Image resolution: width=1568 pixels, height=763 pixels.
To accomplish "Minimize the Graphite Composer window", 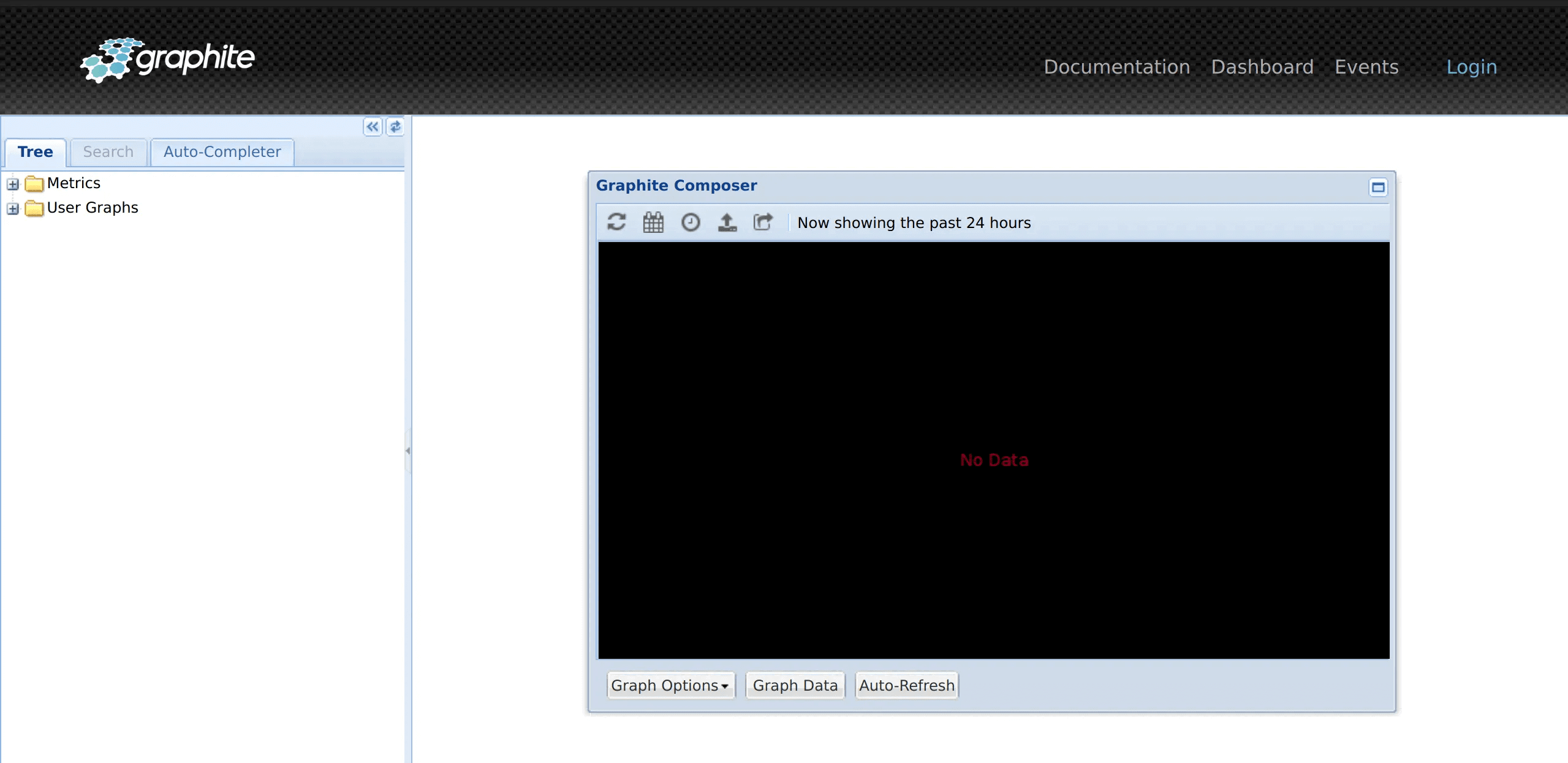I will coord(1378,187).
